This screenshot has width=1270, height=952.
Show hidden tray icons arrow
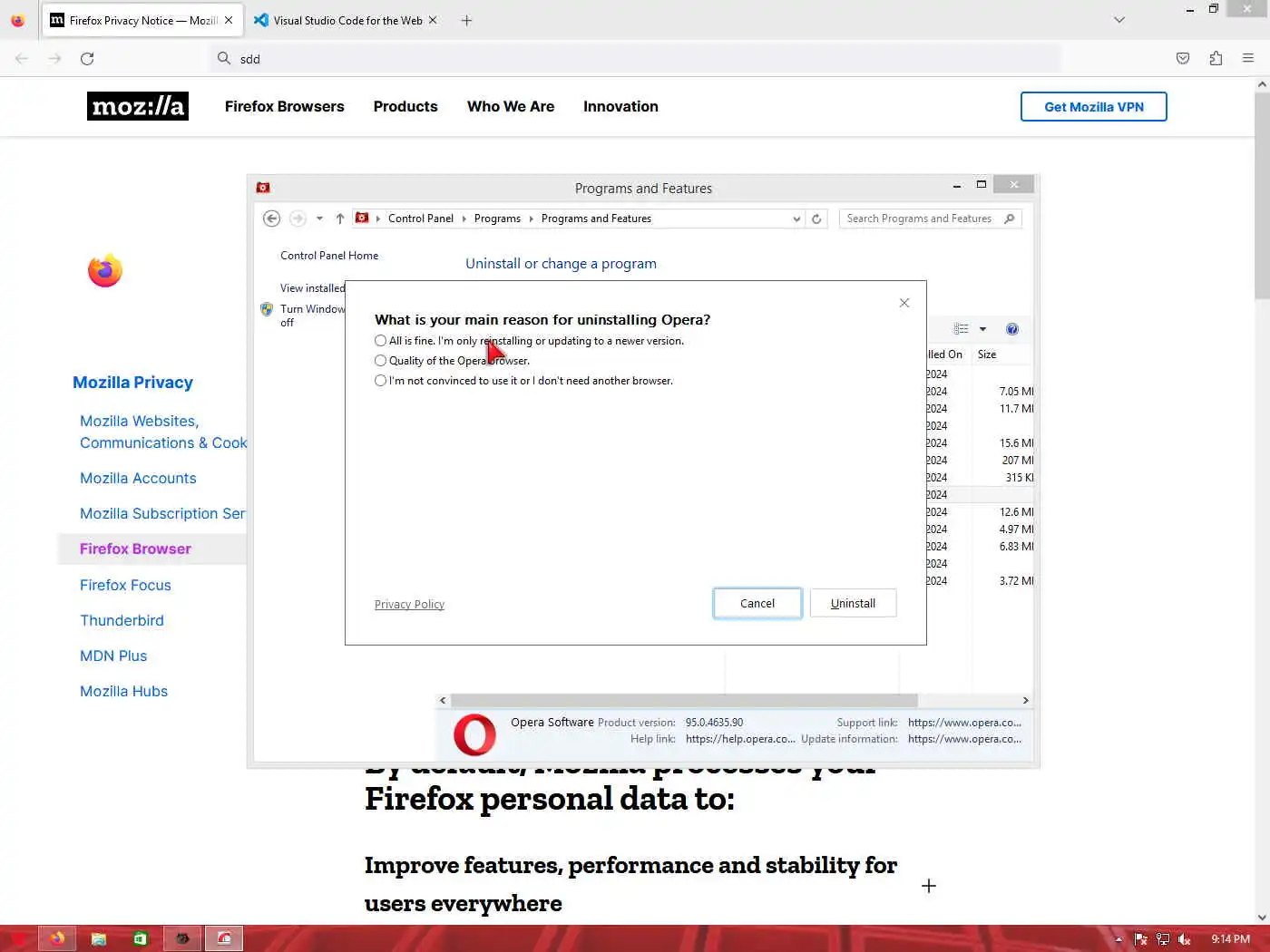click(1119, 939)
